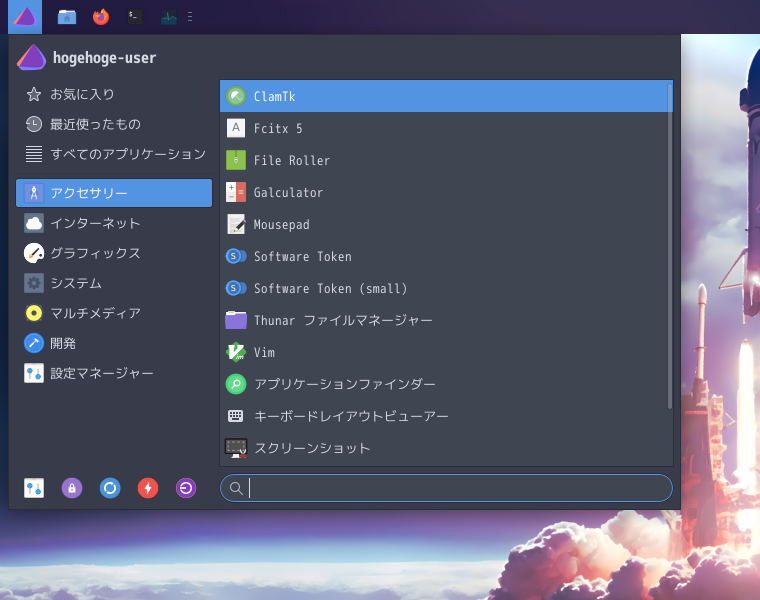Open settings manager icon in bottom row
This screenshot has height=600, width=760.
pos(34,488)
